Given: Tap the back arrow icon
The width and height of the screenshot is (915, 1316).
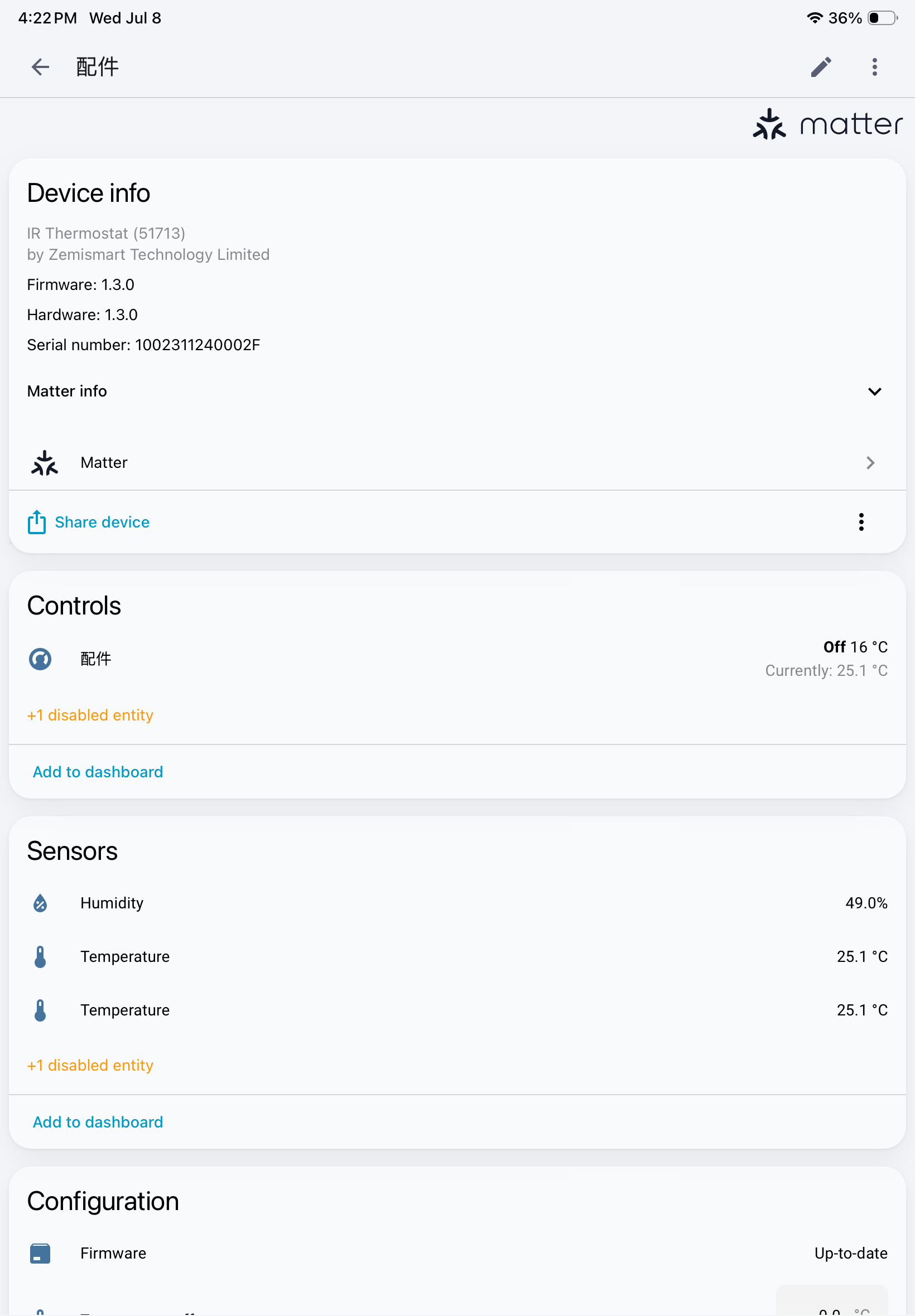Looking at the screenshot, I should (x=40, y=67).
